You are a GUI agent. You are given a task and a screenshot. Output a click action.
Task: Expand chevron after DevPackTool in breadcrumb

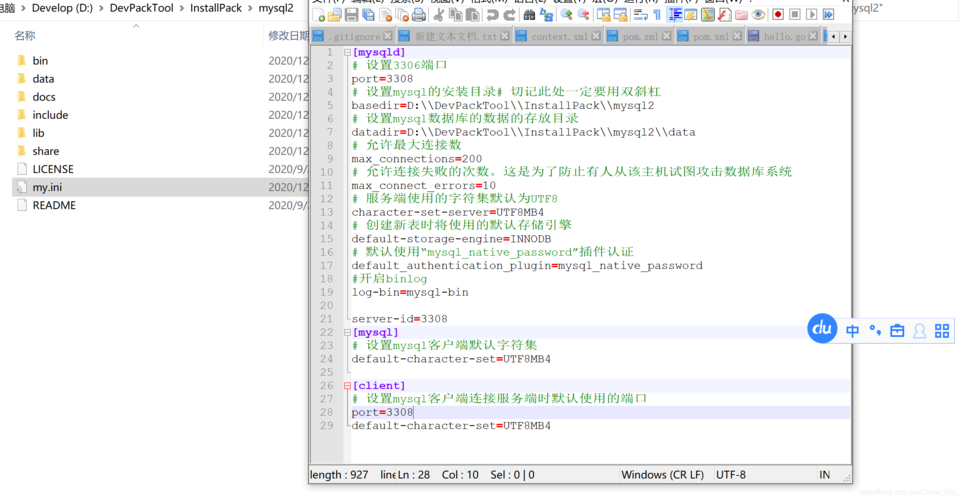point(182,8)
